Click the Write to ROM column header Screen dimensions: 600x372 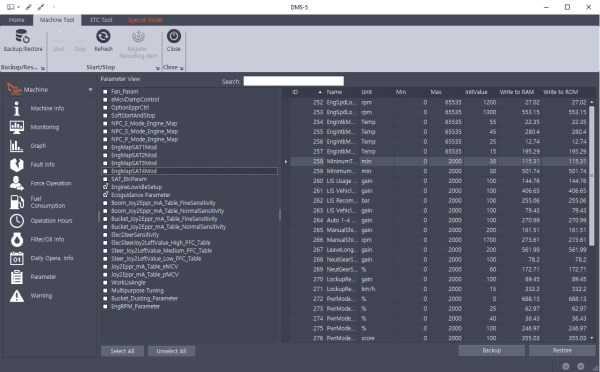pyautogui.click(x=563, y=92)
